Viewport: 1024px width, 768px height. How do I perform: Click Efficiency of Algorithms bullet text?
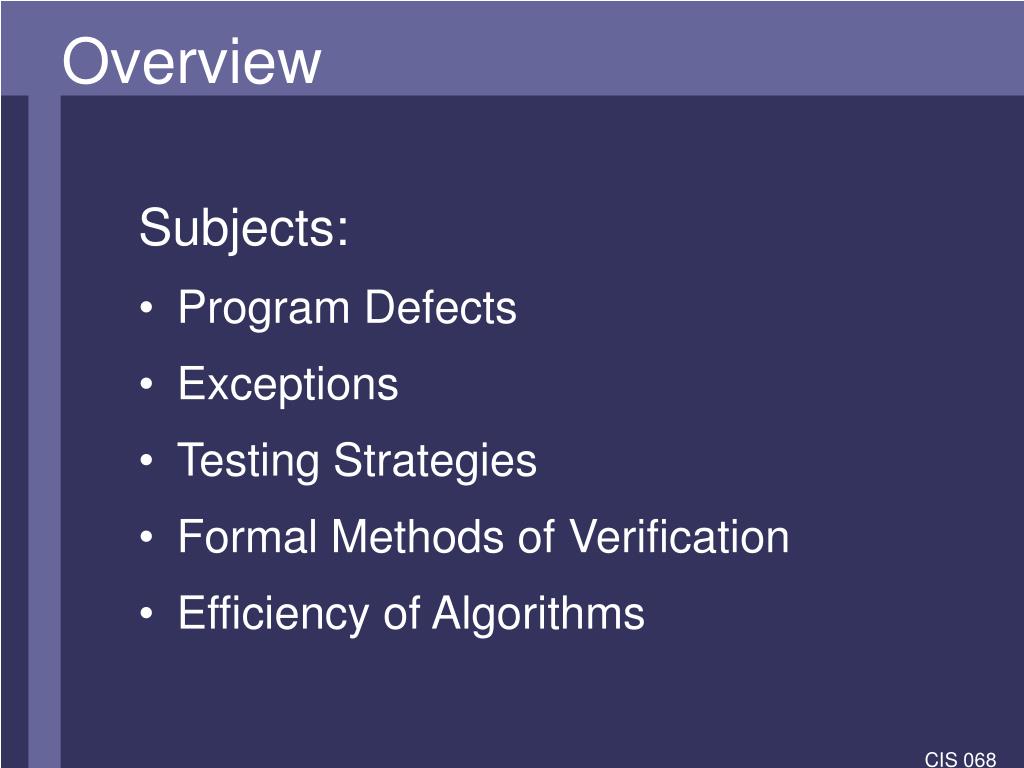point(411,613)
